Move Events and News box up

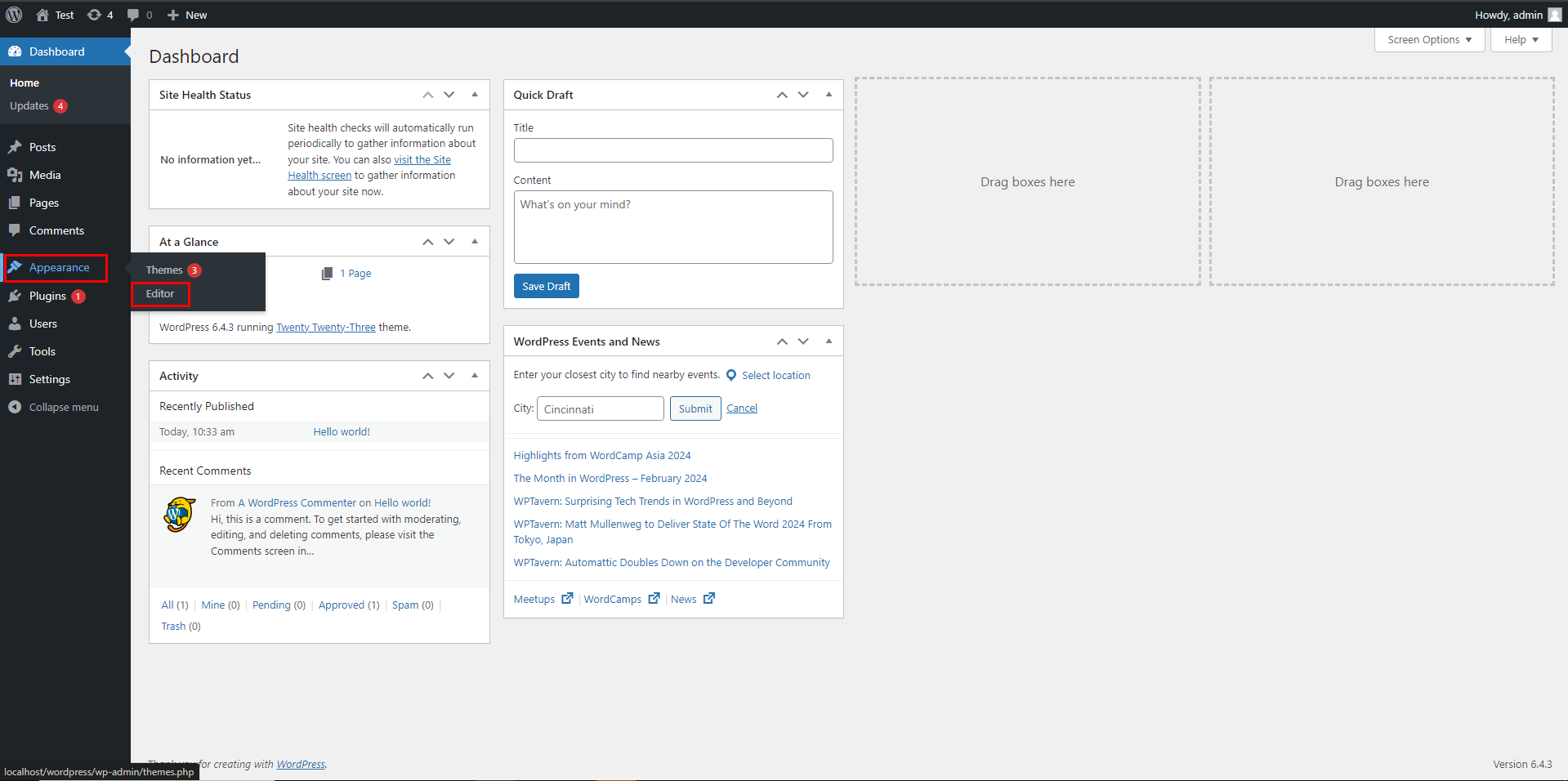(782, 341)
